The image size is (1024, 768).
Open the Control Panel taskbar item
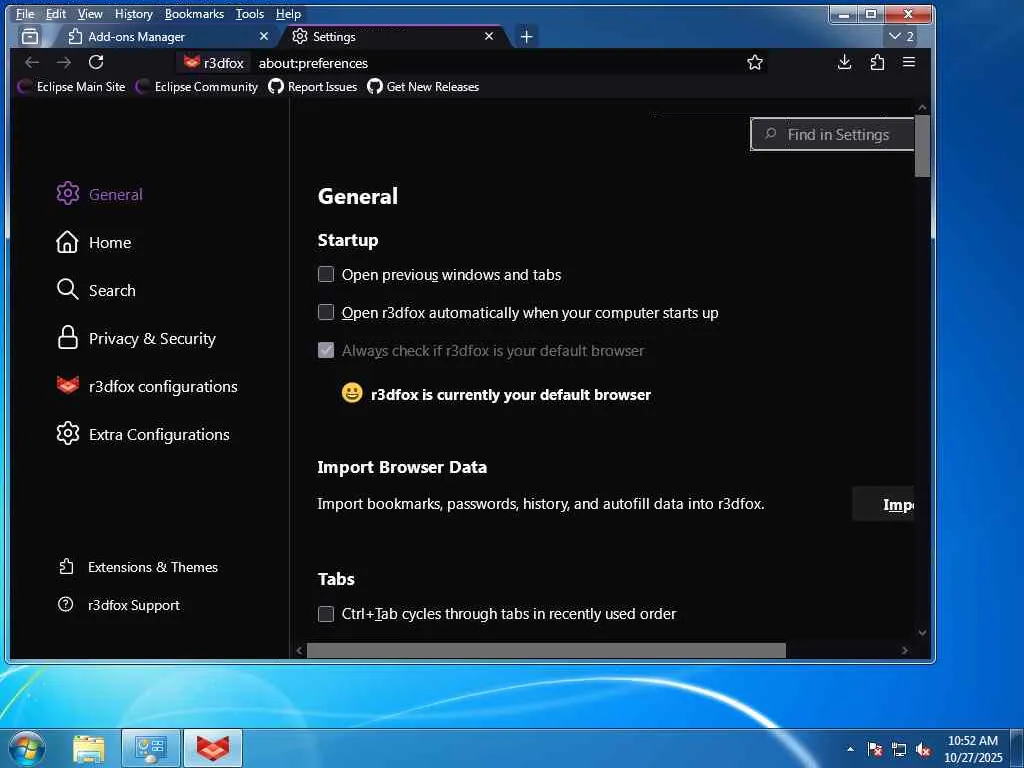point(151,748)
